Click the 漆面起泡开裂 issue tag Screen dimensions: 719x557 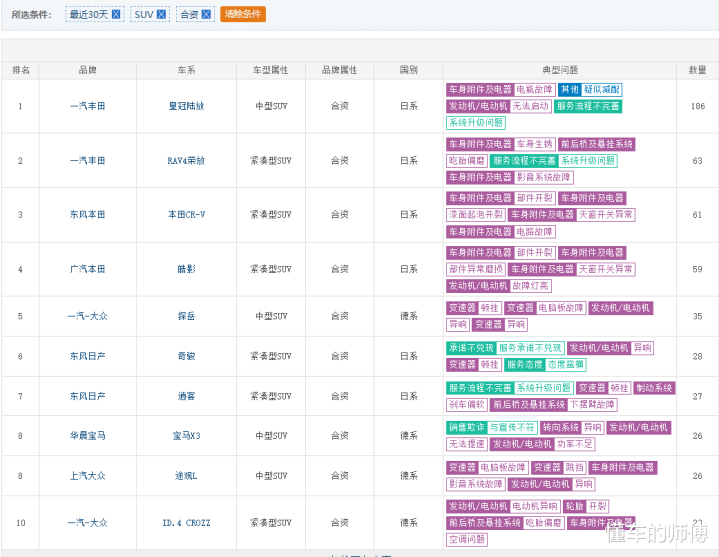pos(476,215)
